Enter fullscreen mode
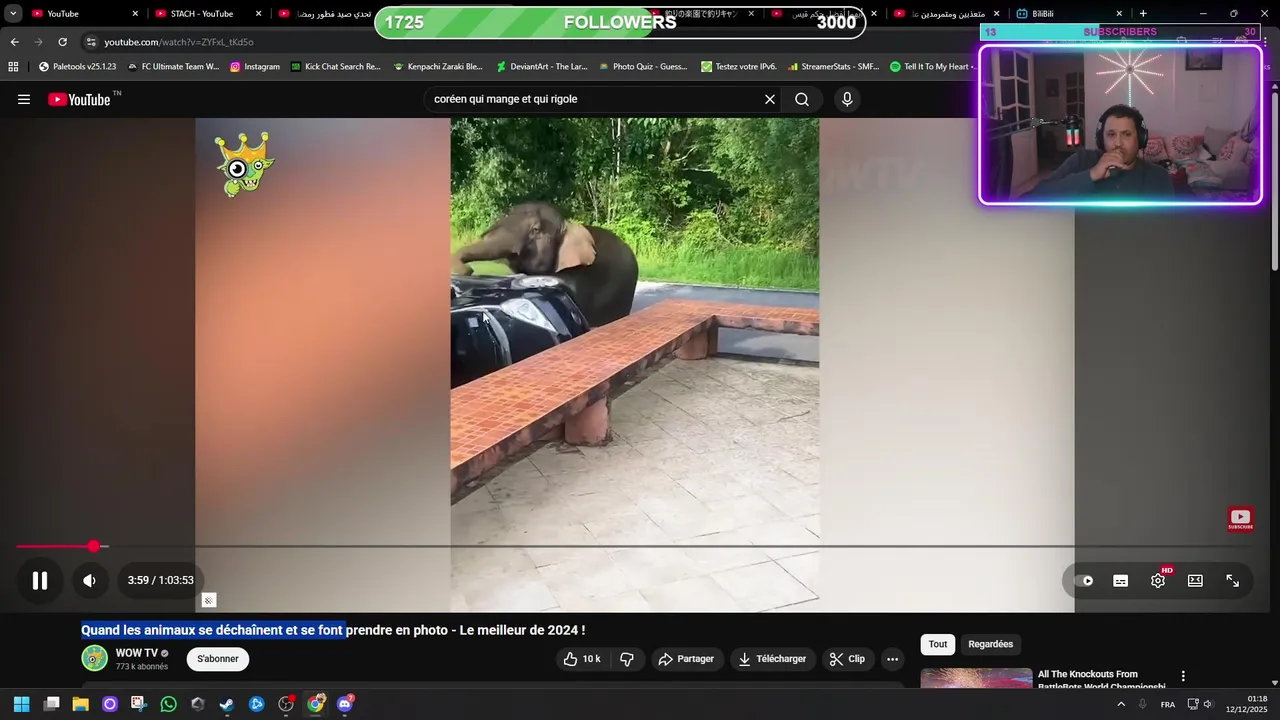This screenshot has width=1280, height=720. (1233, 580)
